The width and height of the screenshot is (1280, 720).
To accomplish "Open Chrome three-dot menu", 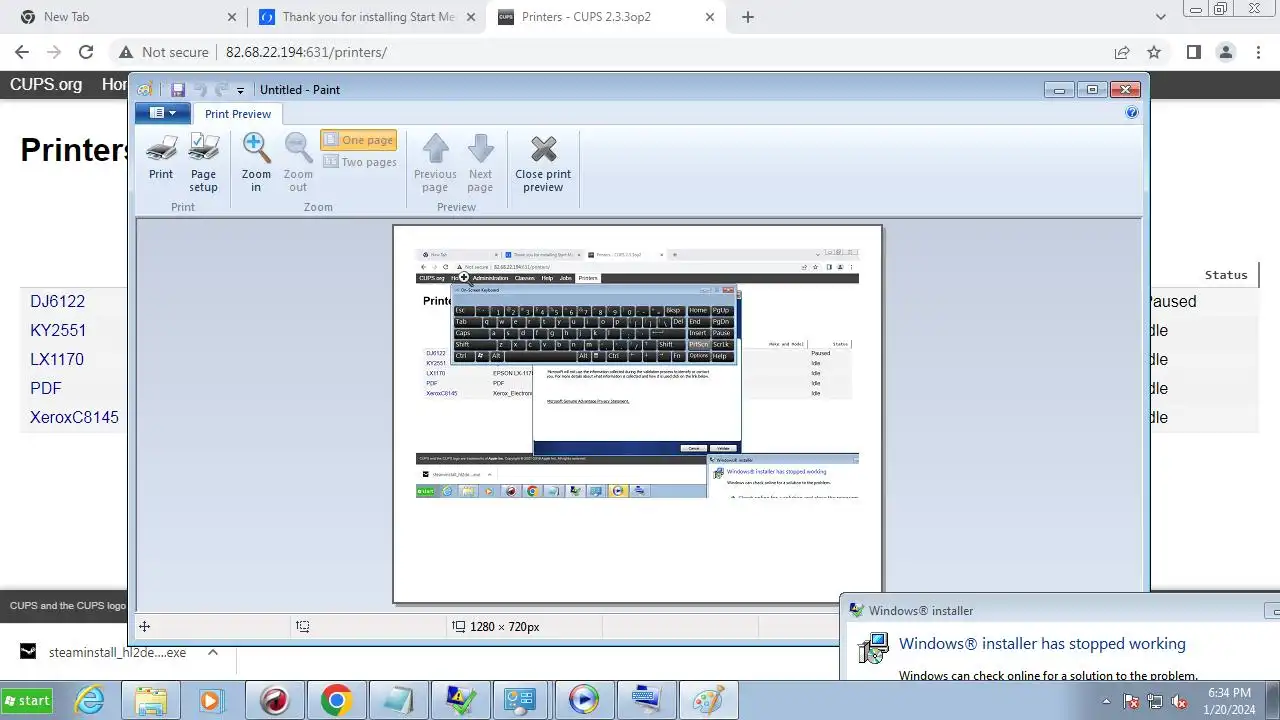I will 1258,52.
